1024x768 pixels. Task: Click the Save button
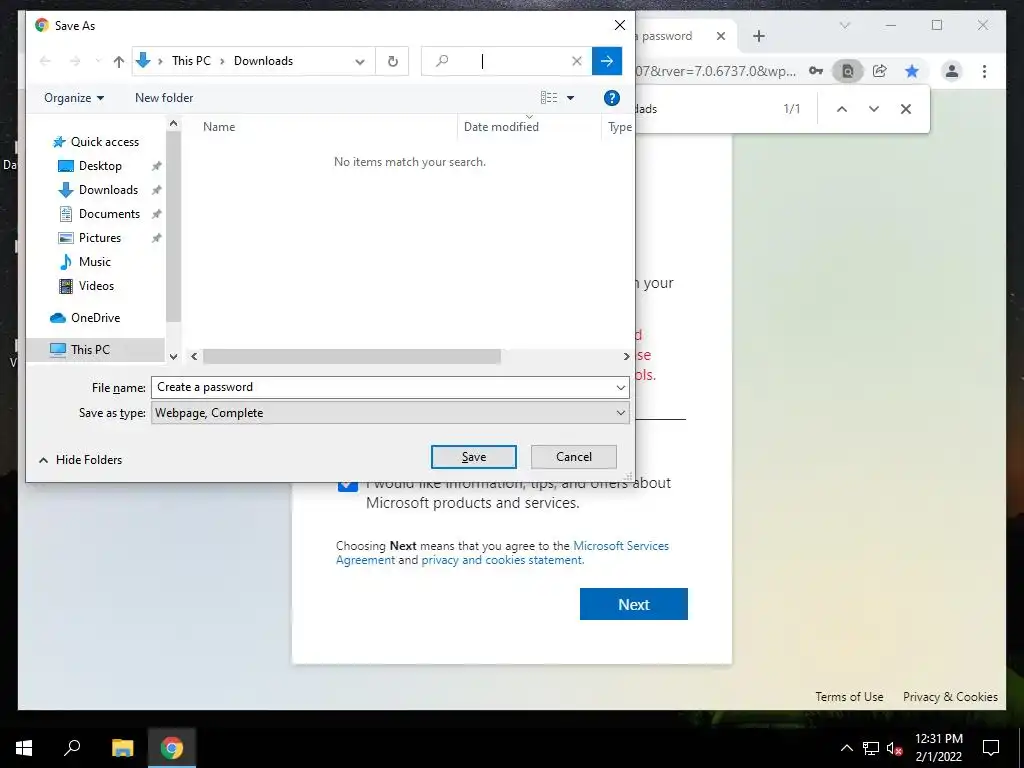point(473,457)
